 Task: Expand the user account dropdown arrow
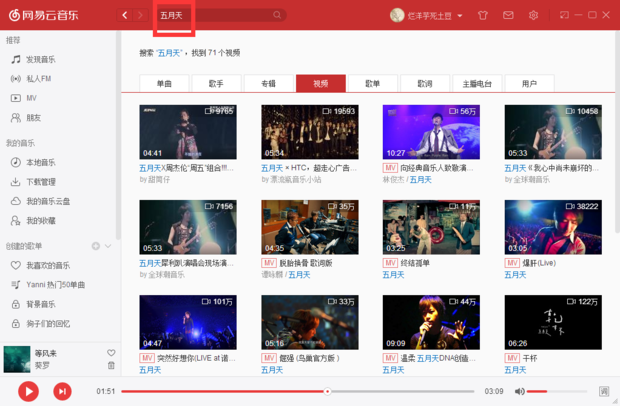460,16
